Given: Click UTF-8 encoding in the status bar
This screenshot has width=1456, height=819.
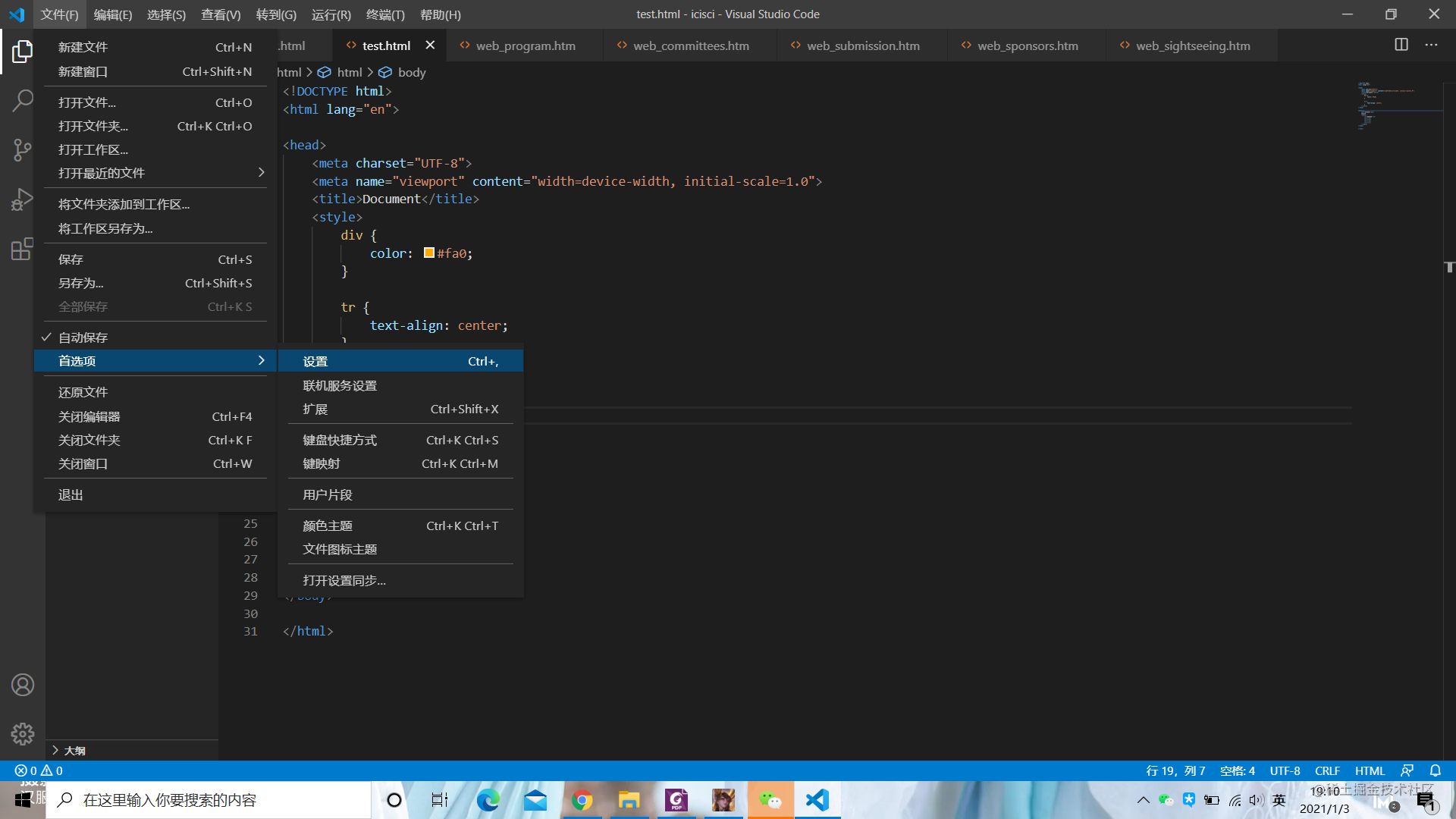Looking at the screenshot, I should (x=1285, y=770).
